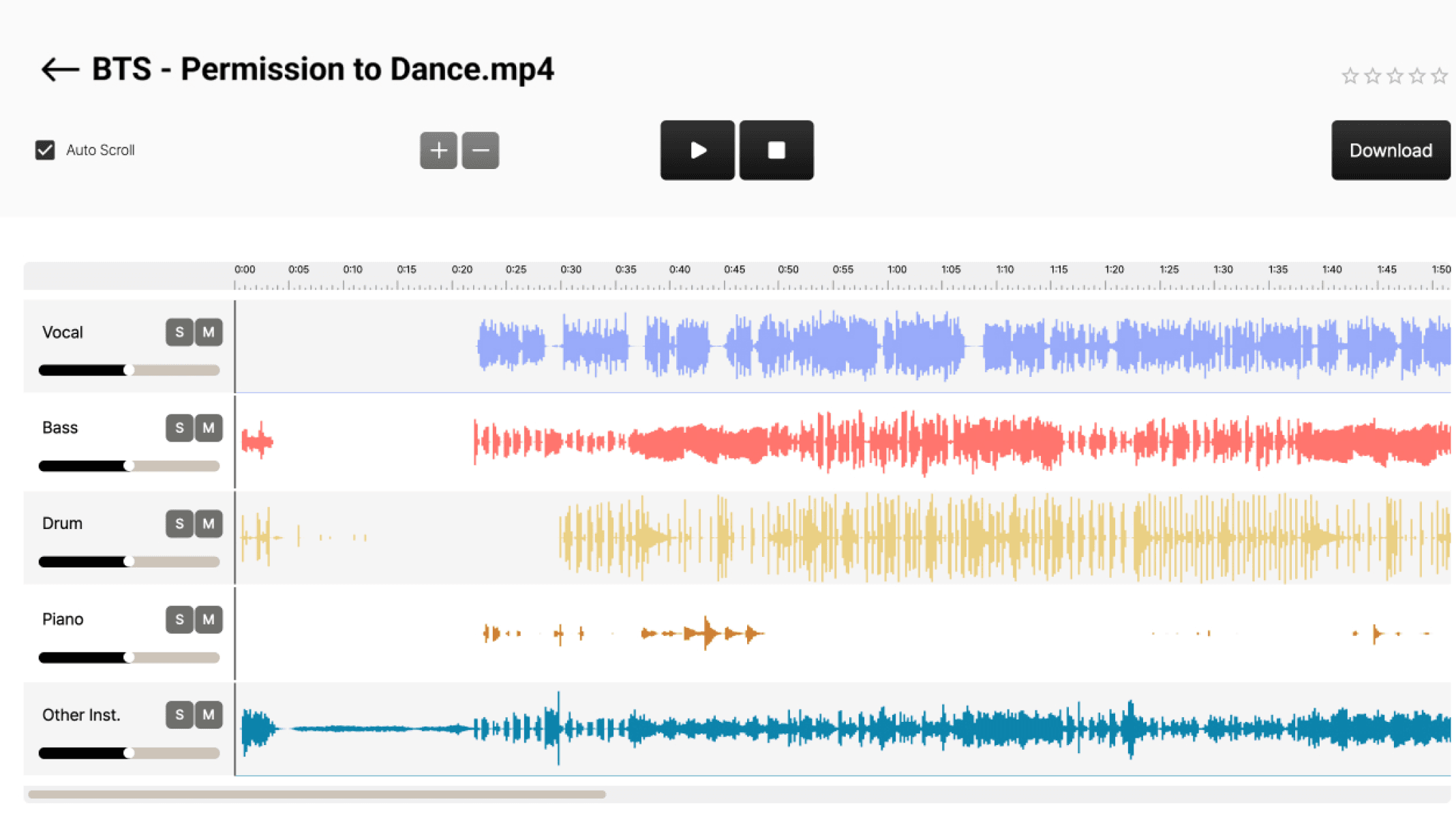Solo the Vocal track
This screenshot has width=1456, height=818.
click(x=179, y=333)
